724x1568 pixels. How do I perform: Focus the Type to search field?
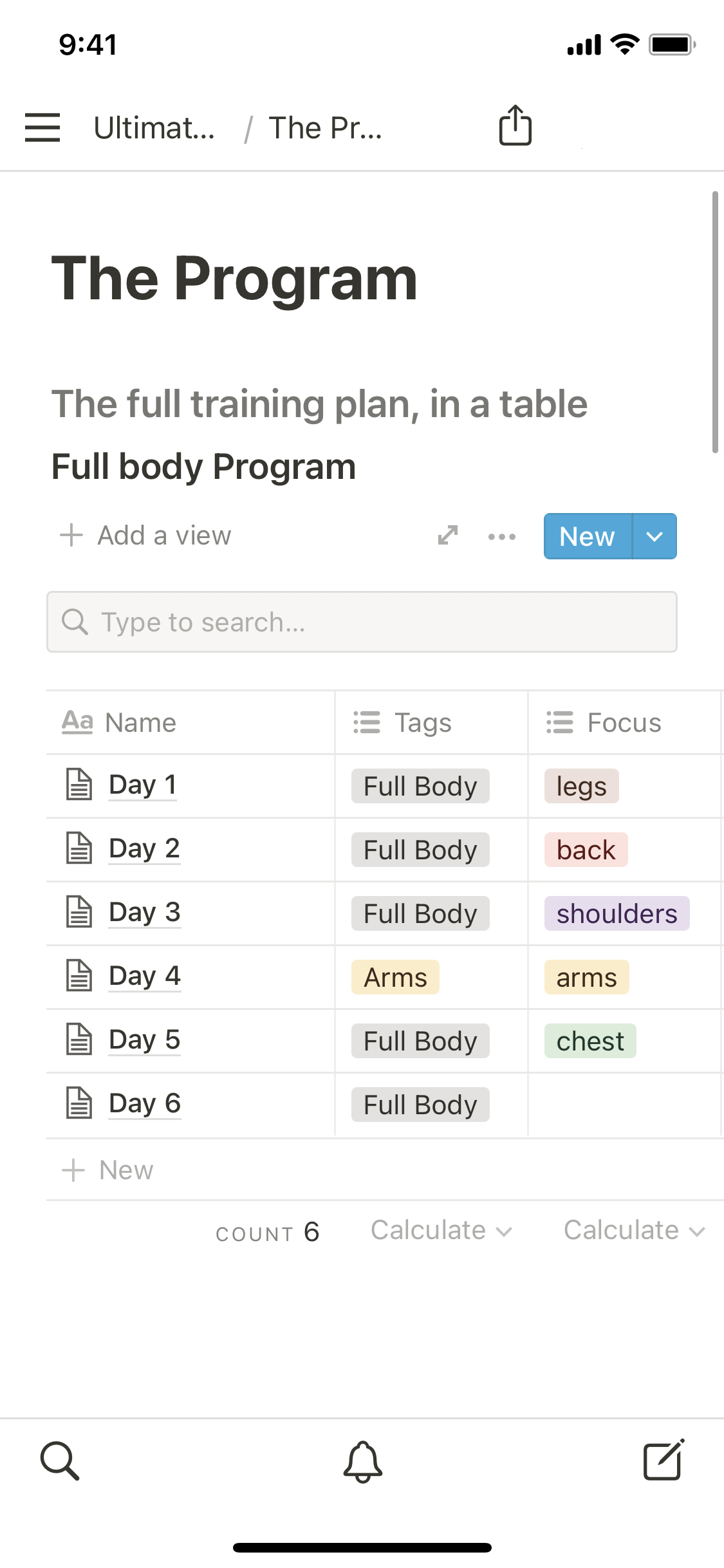tap(362, 622)
